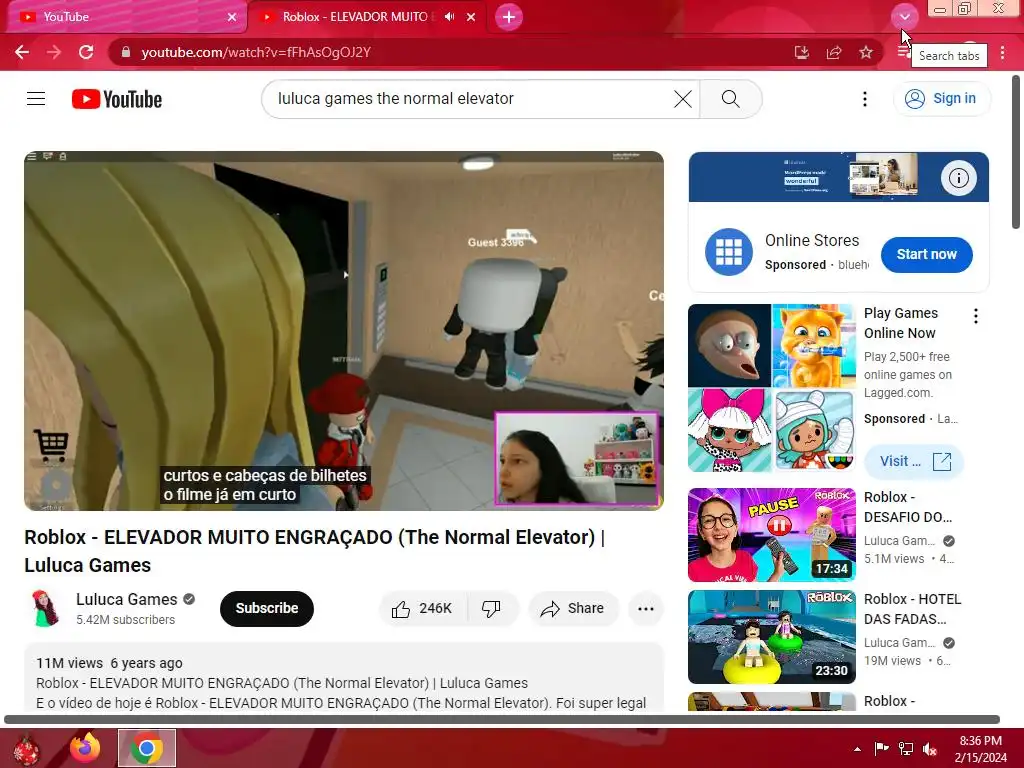Close the Roblox ELEVADOR MUITO tab

point(471,17)
